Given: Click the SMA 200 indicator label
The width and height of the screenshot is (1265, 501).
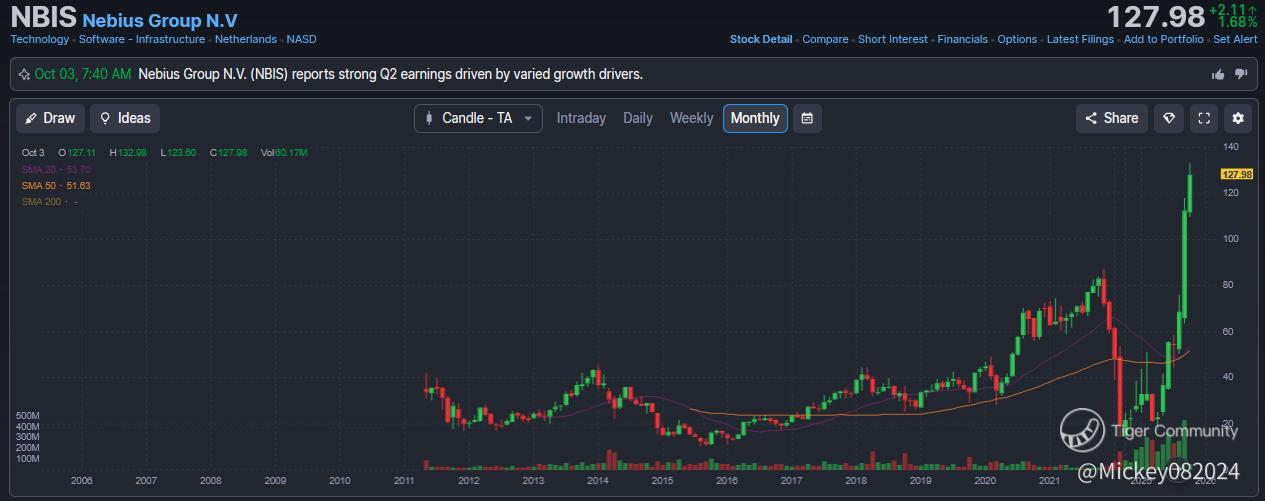Looking at the screenshot, I should coord(49,202).
